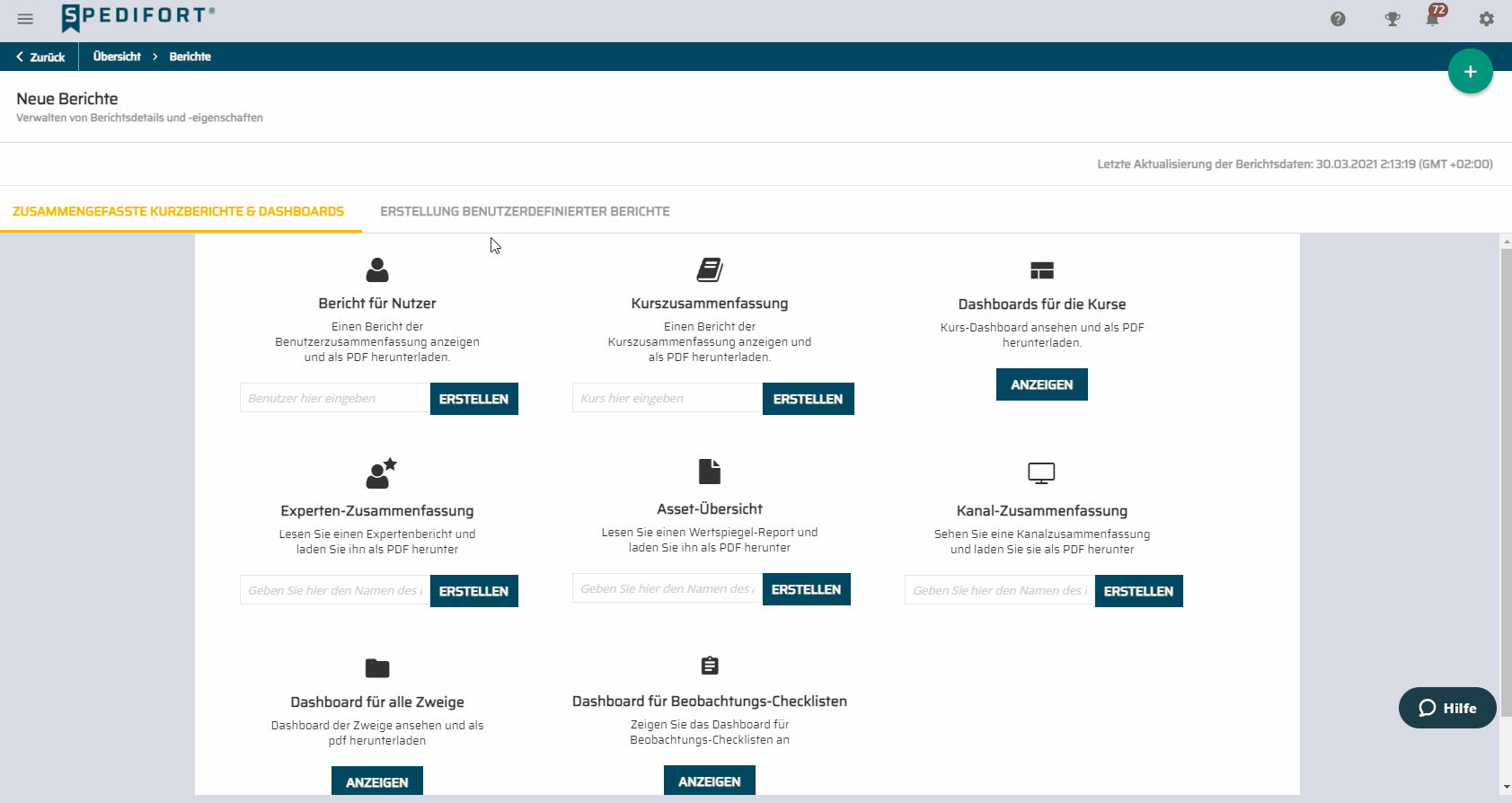This screenshot has width=1512, height=803.
Task: Navigate to Übersicht breadcrumb
Action: 117,57
